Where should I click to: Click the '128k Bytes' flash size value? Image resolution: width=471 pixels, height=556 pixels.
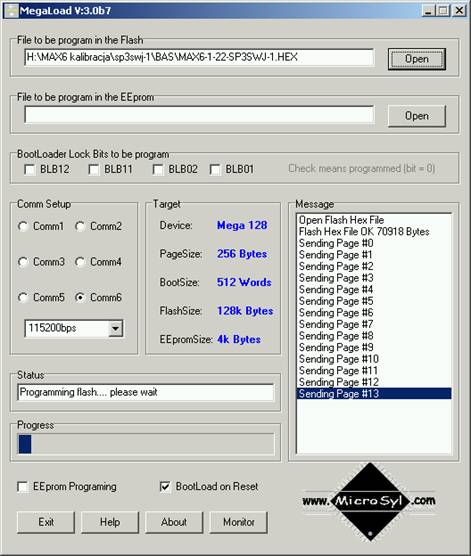click(245, 311)
